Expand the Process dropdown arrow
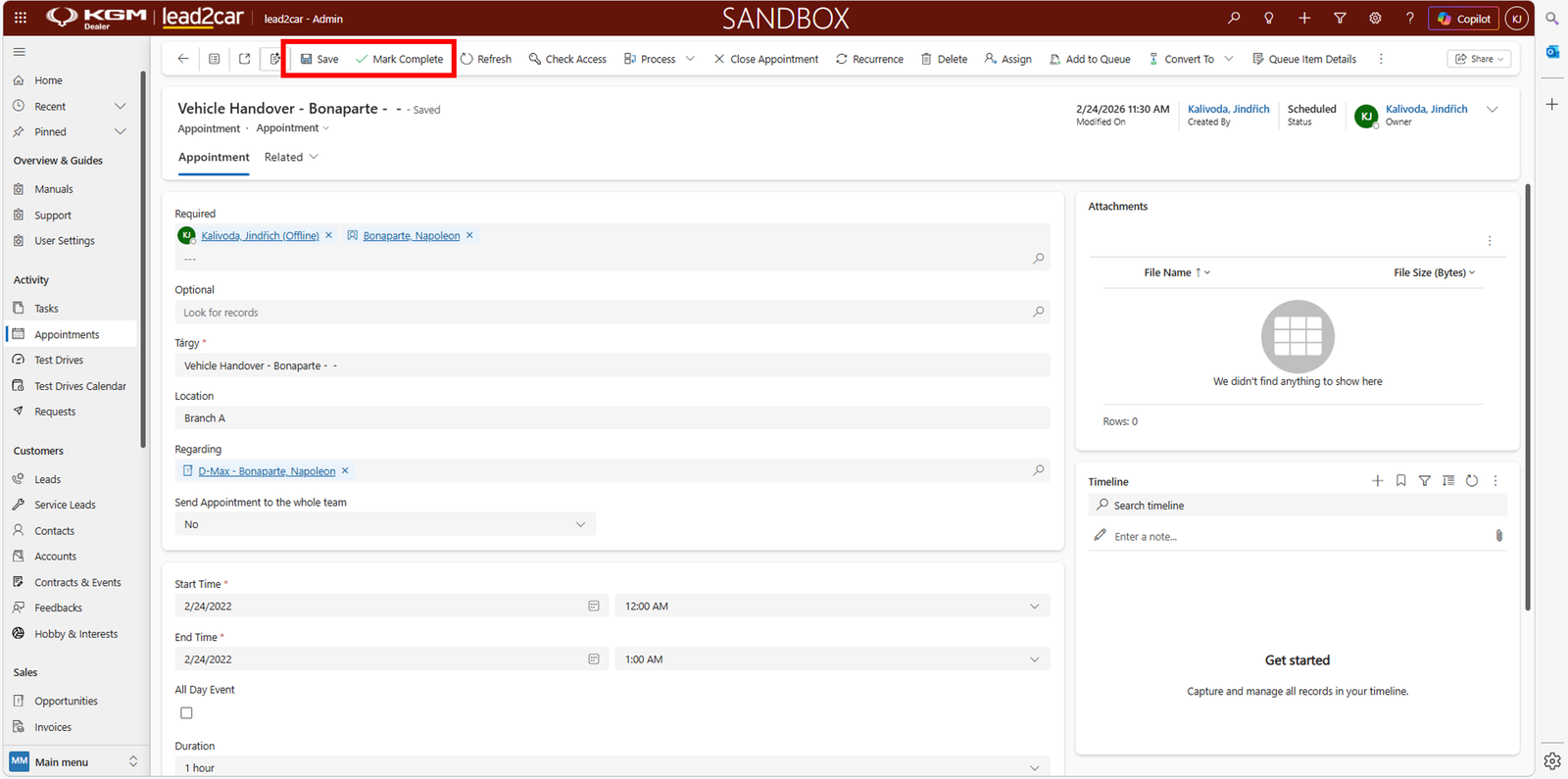Image resolution: width=1568 pixels, height=779 pixels. coord(691,59)
